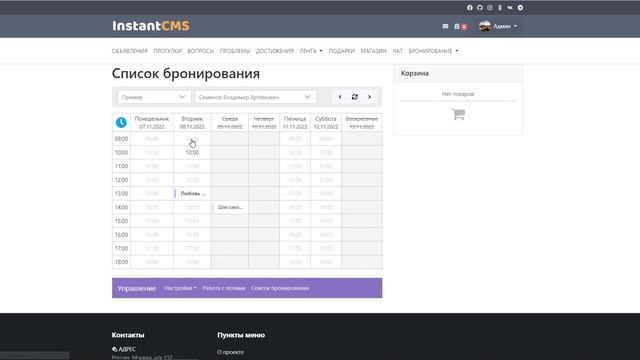Select the Среда column header
The width and height of the screenshot is (640, 360).
point(230,122)
